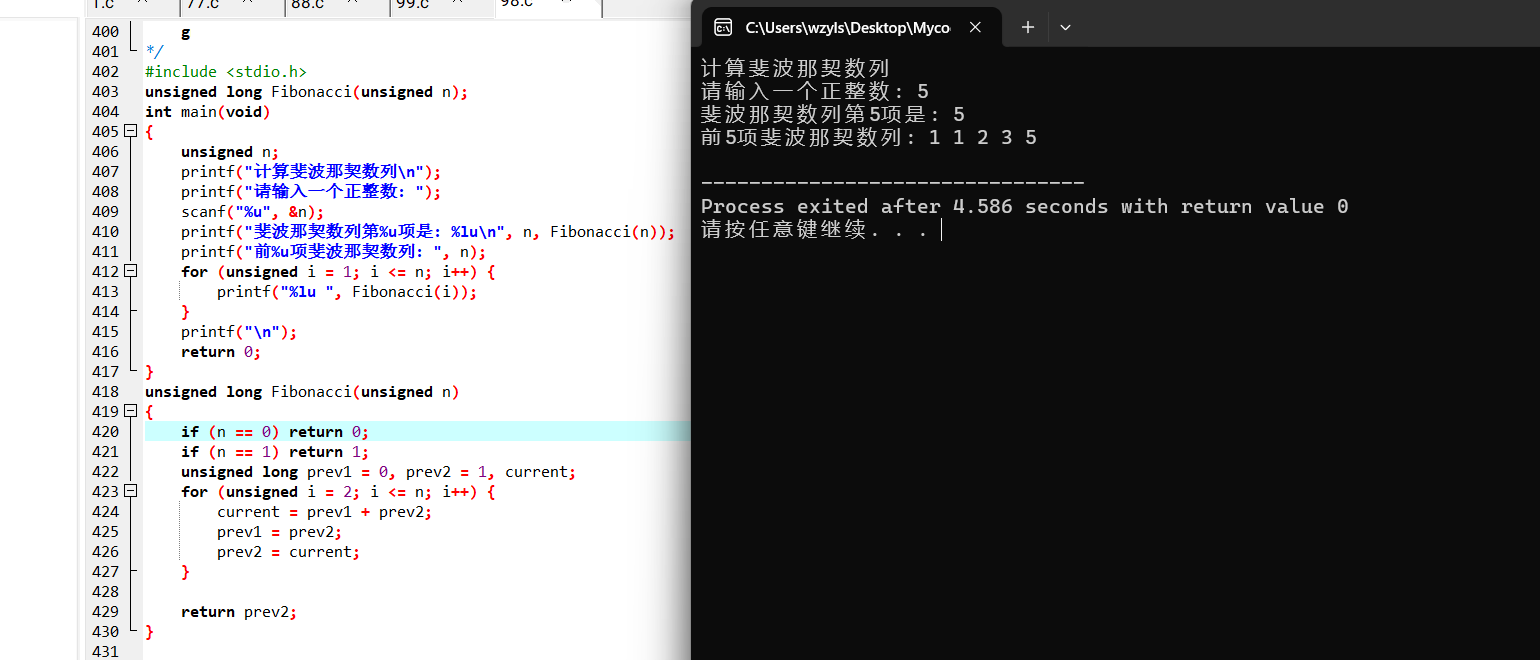Click the 'unsigned n;' declaration at line 406
The width and height of the screenshot is (1540, 660).
tap(230, 152)
